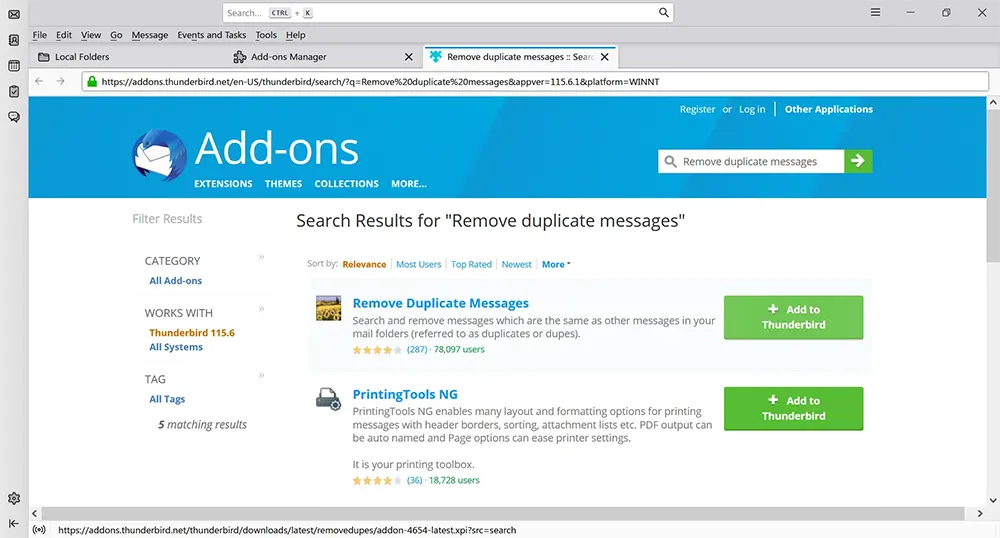Open the Chat sidebar icon

[x=14, y=117]
